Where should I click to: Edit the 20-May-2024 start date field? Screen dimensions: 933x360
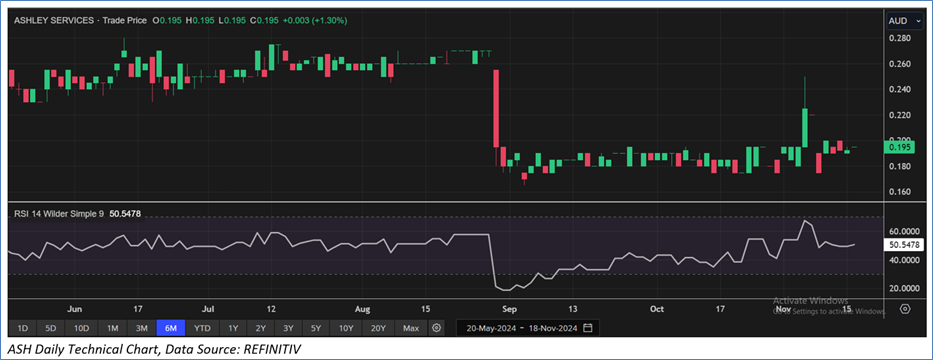490,328
